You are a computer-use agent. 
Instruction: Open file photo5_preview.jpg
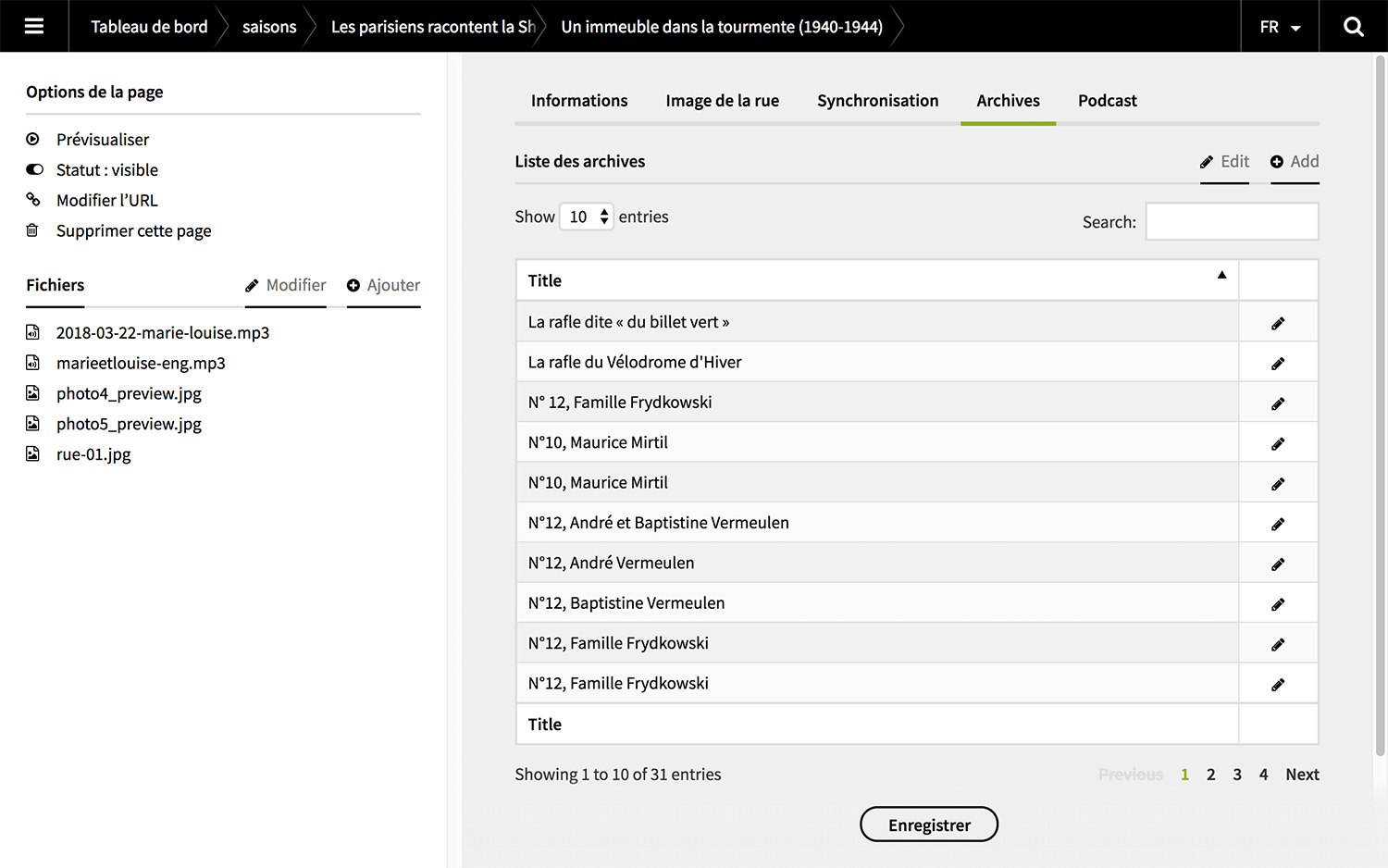click(x=129, y=425)
